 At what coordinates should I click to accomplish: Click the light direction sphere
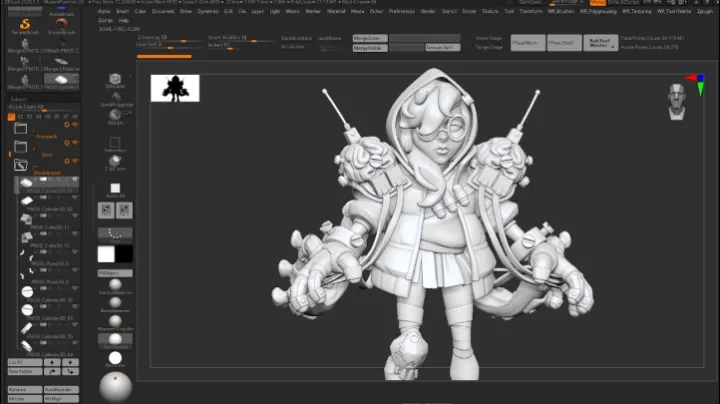click(x=116, y=387)
